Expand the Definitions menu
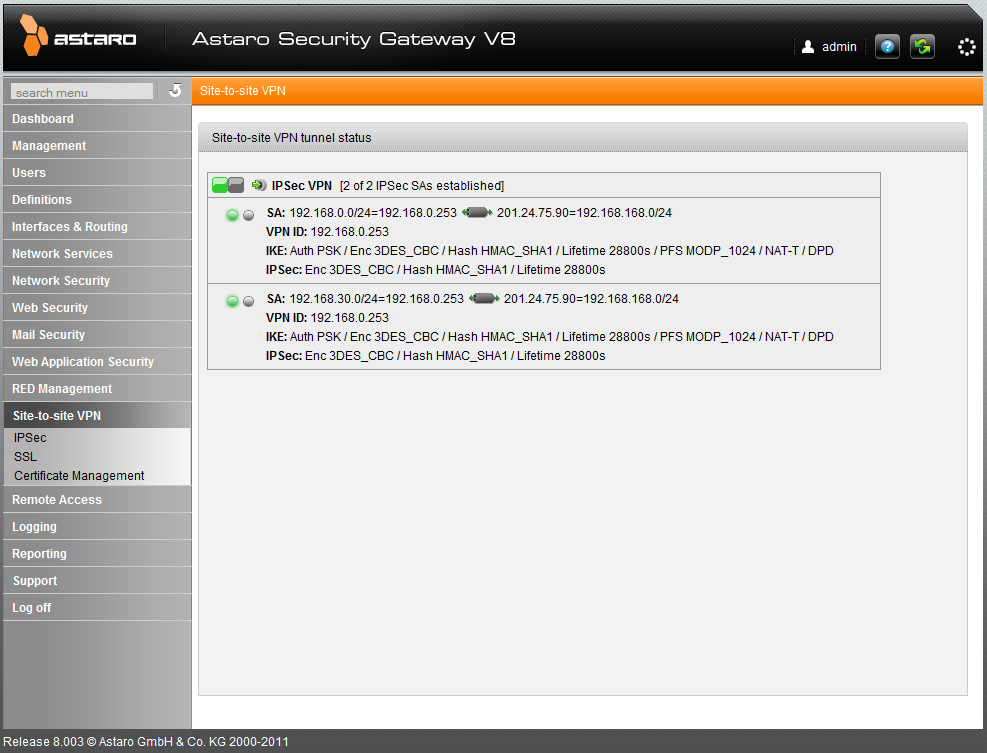Screen dimensions: 987x753 98,200
